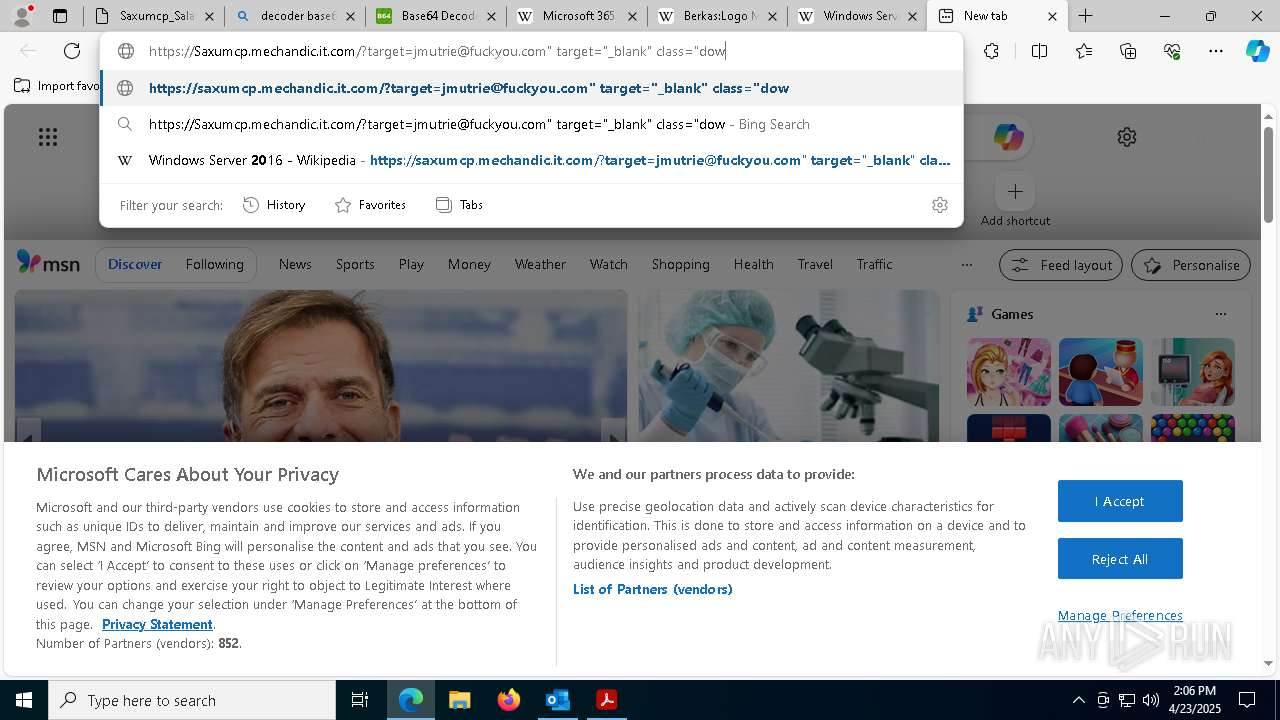Open the Games card options ellipsis
Viewport: 1280px width, 720px height.
pyautogui.click(x=1220, y=314)
